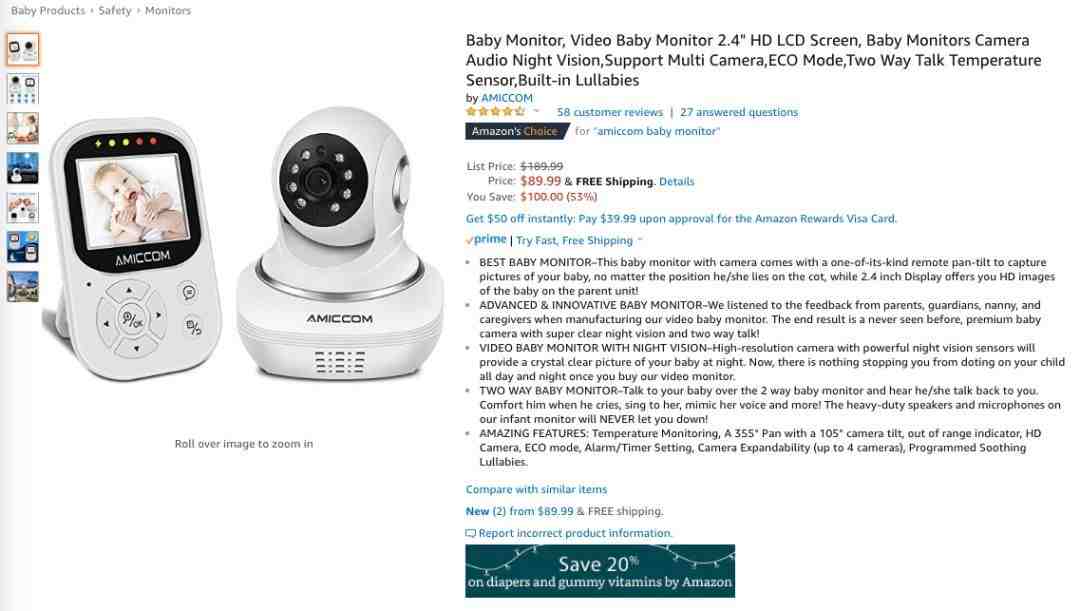Click the Prime logo
This screenshot has width=1080, height=611.
[486, 240]
